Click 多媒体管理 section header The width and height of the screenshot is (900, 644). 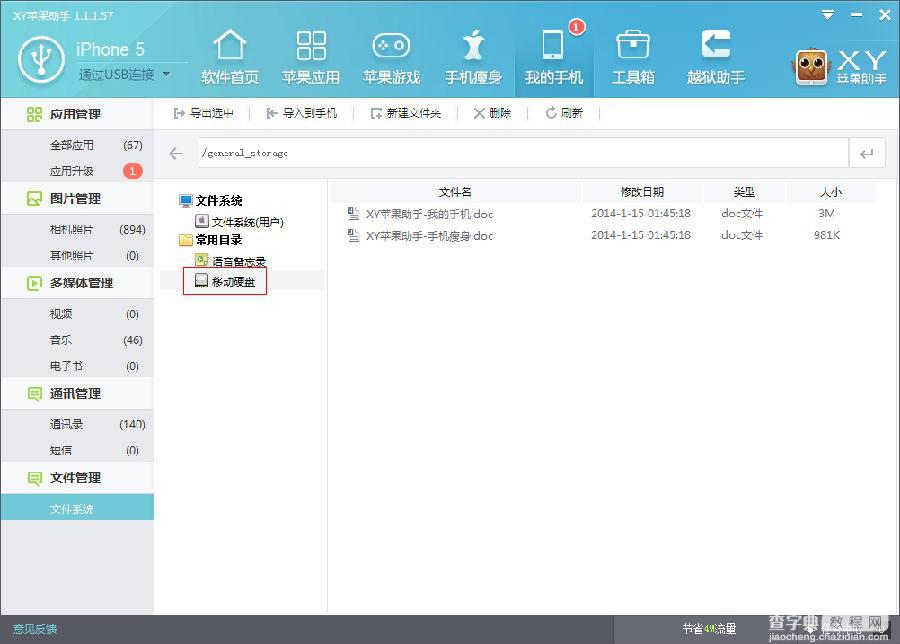(77, 283)
